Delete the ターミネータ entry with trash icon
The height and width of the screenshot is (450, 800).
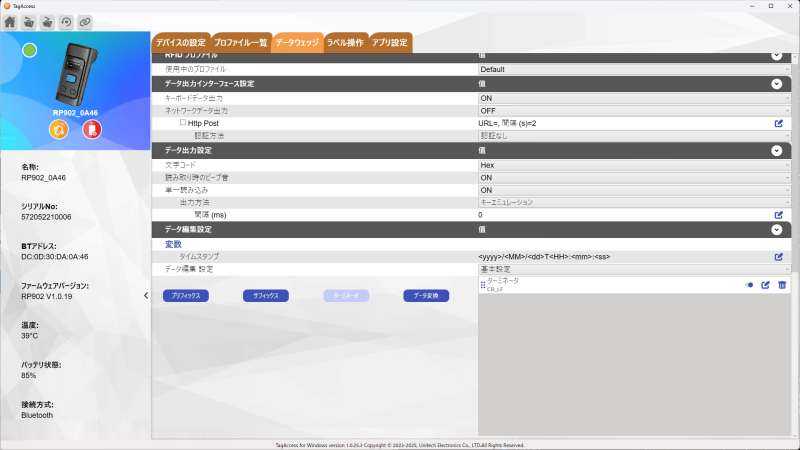[x=782, y=285]
